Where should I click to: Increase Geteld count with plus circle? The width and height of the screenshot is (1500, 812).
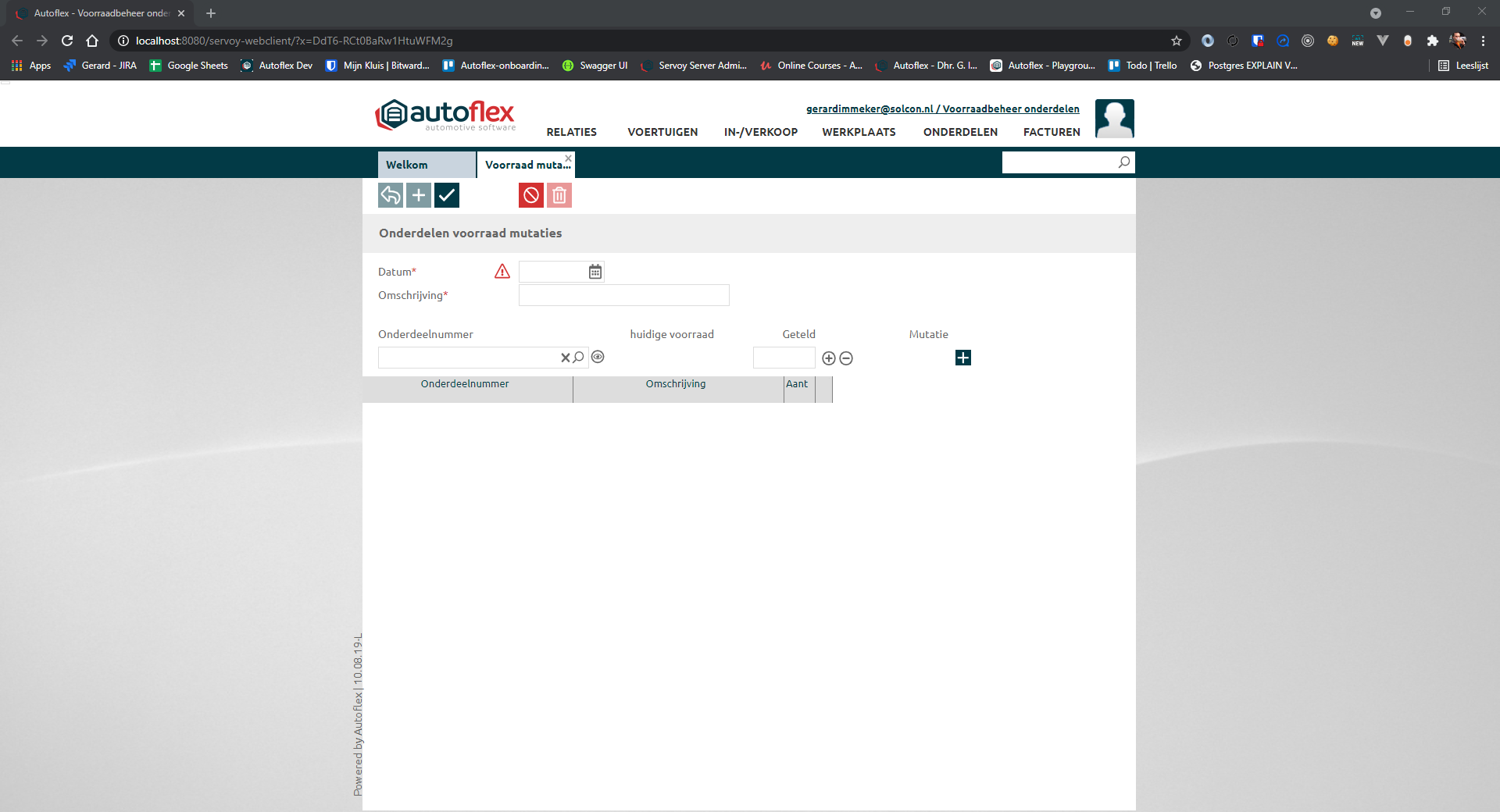[x=829, y=358]
